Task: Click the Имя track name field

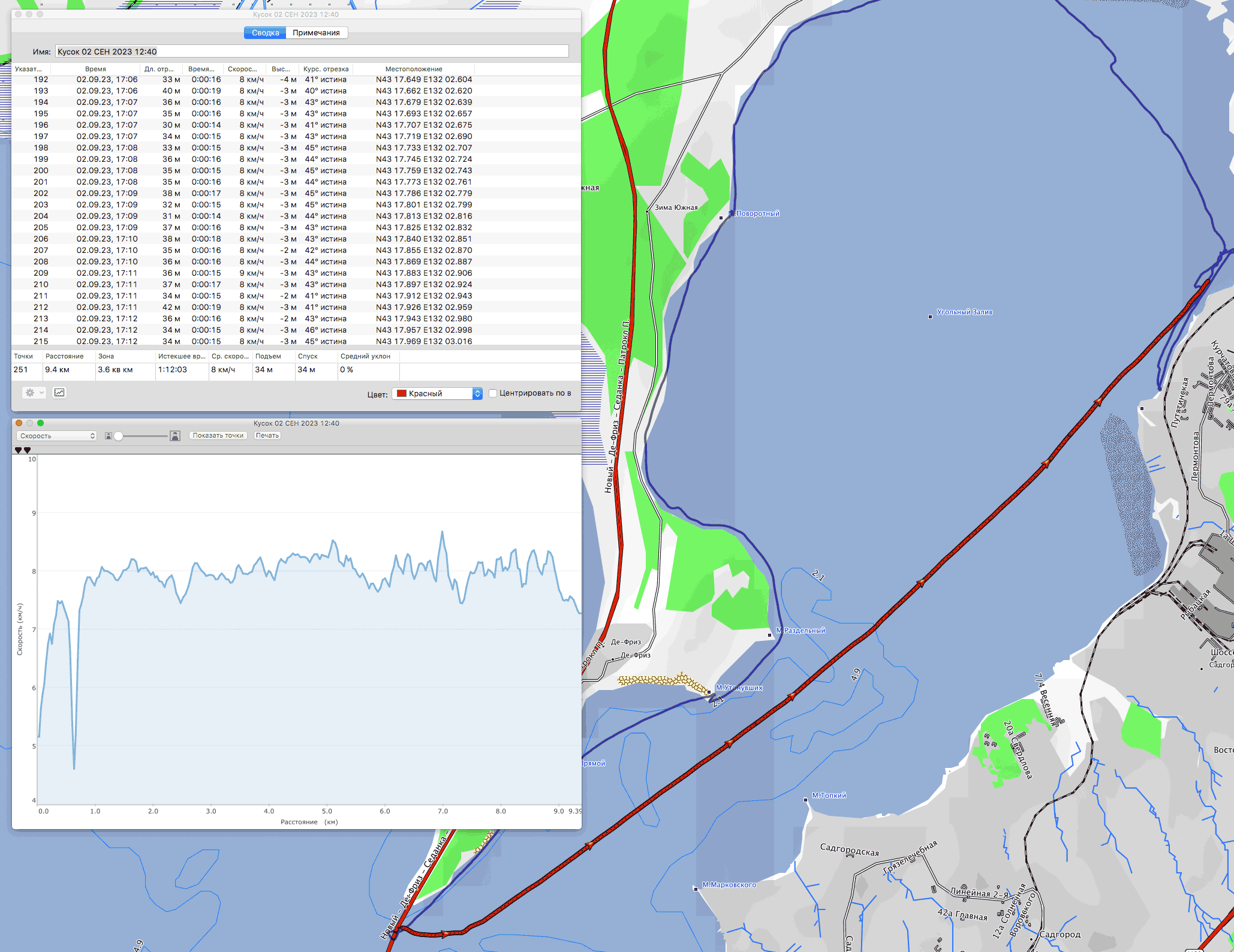Action: pos(311,52)
